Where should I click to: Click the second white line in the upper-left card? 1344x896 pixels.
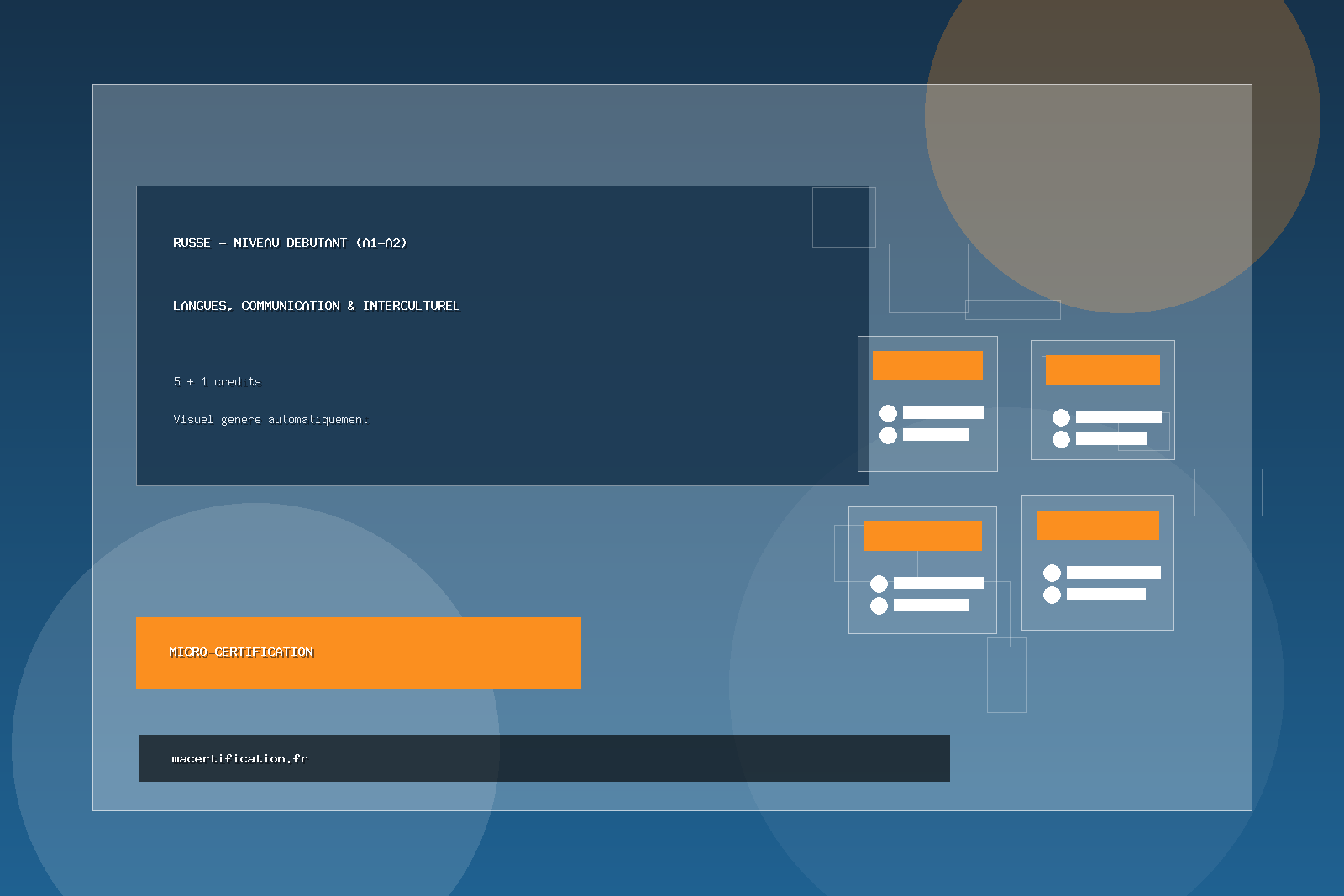coord(936,435)
